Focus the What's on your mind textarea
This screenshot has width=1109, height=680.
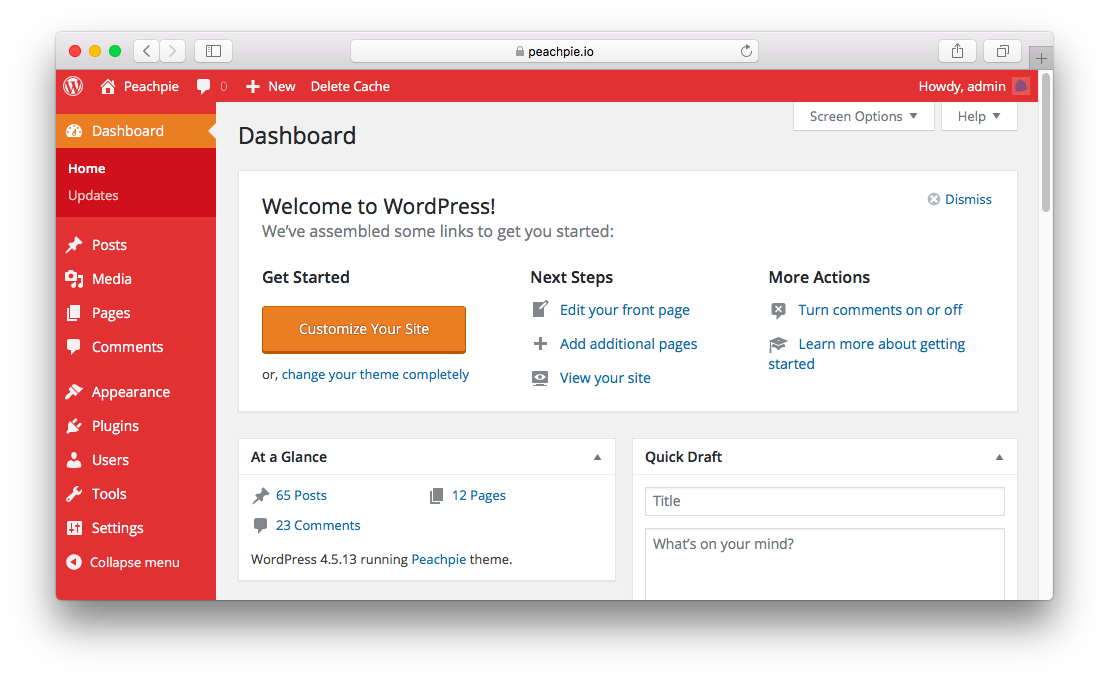tap(825, 564)
